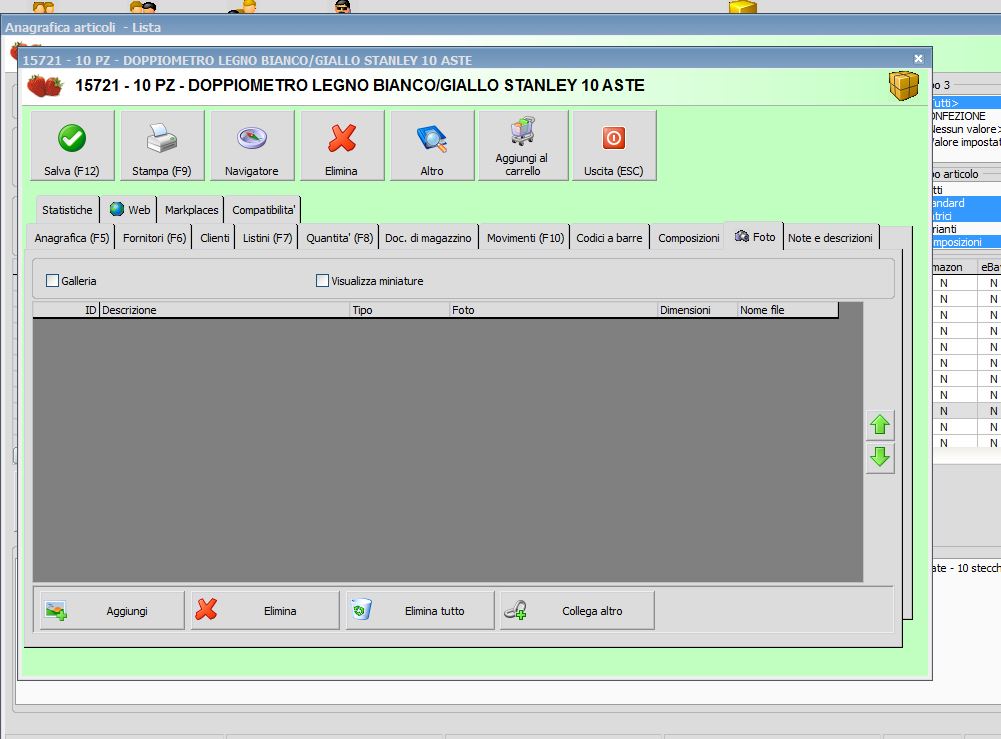Screen dimensions: 1001x739
Task: Switch to Compatibilita' tab
Action: click(263, 210)
